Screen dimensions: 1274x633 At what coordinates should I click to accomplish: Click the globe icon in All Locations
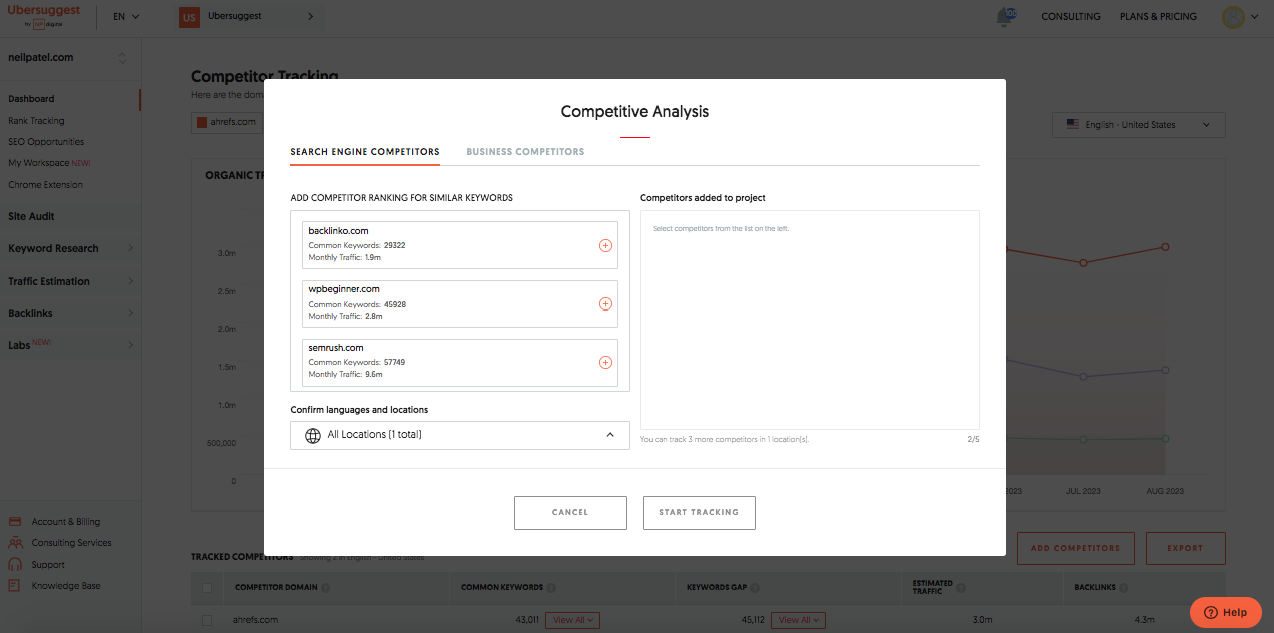coord(313,435)
